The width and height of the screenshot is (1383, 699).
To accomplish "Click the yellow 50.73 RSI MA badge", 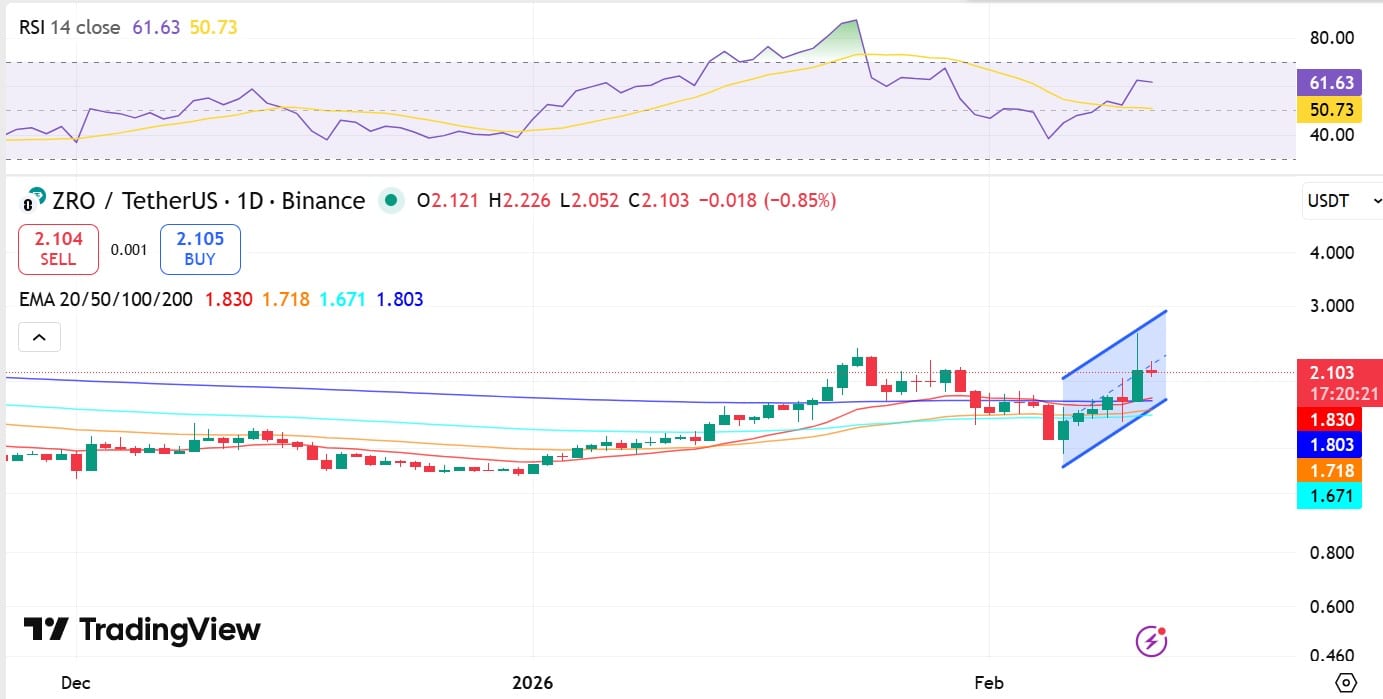I will click(1330, 110).
